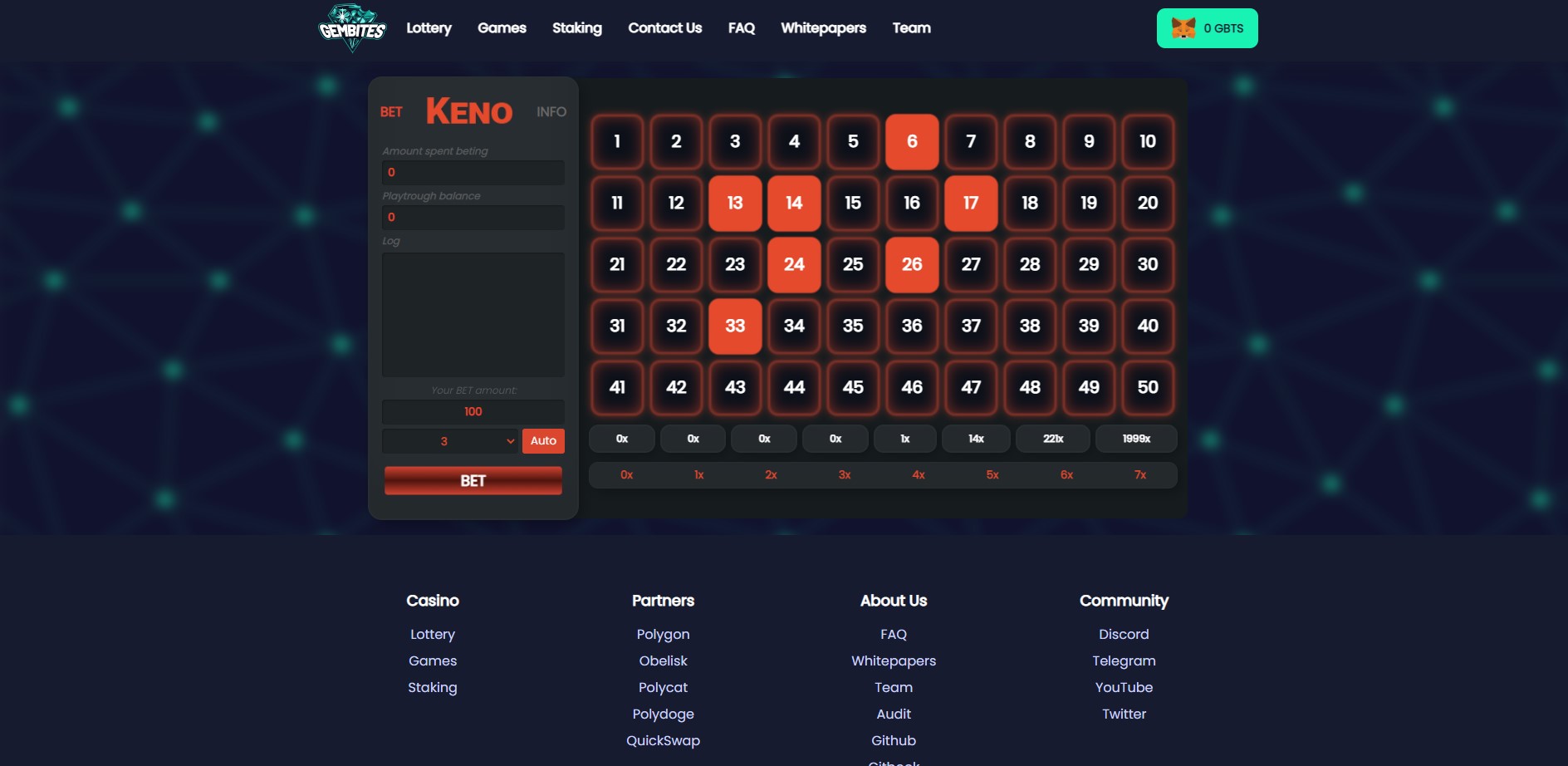Enable Auto betting mode

pyautogui.click(x=543, y=441)
